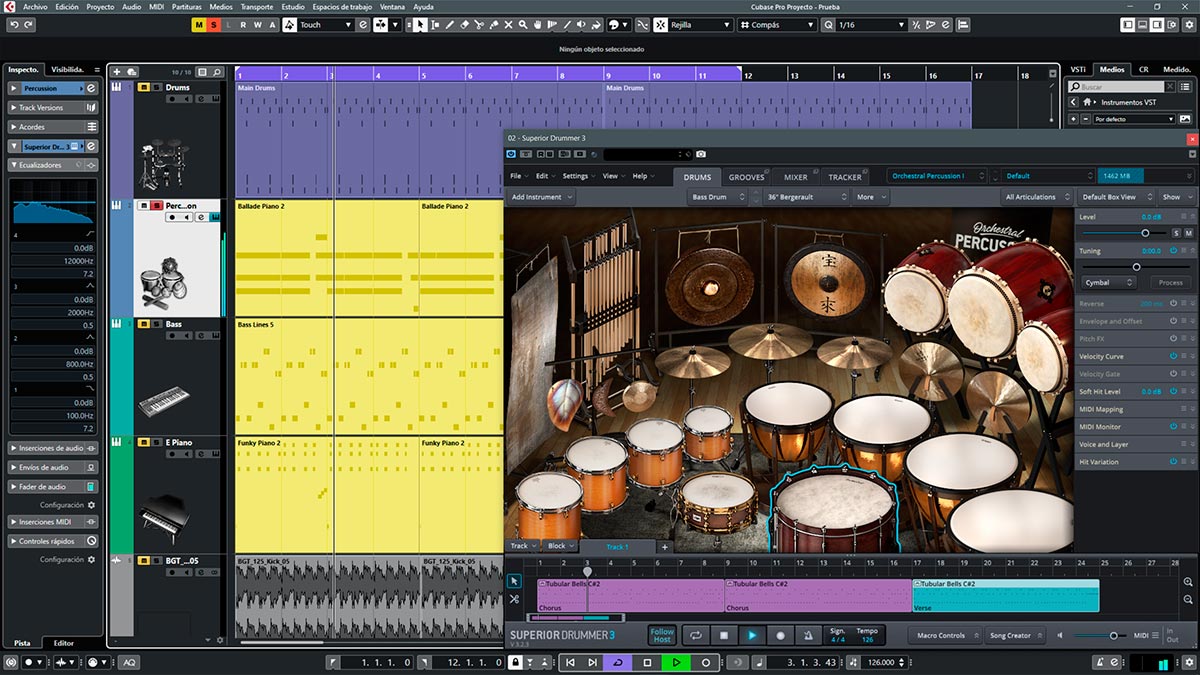
Task: Zoom out on Superior Drummer song track
Action: pyautogui.click(x=1188, y=600)
